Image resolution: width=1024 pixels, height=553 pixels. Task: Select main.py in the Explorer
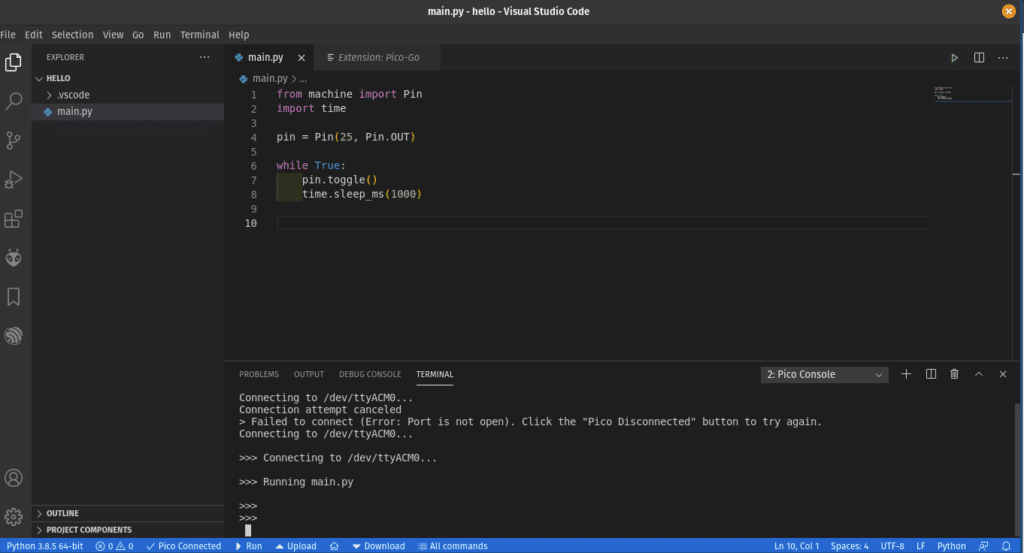point(74,111)
